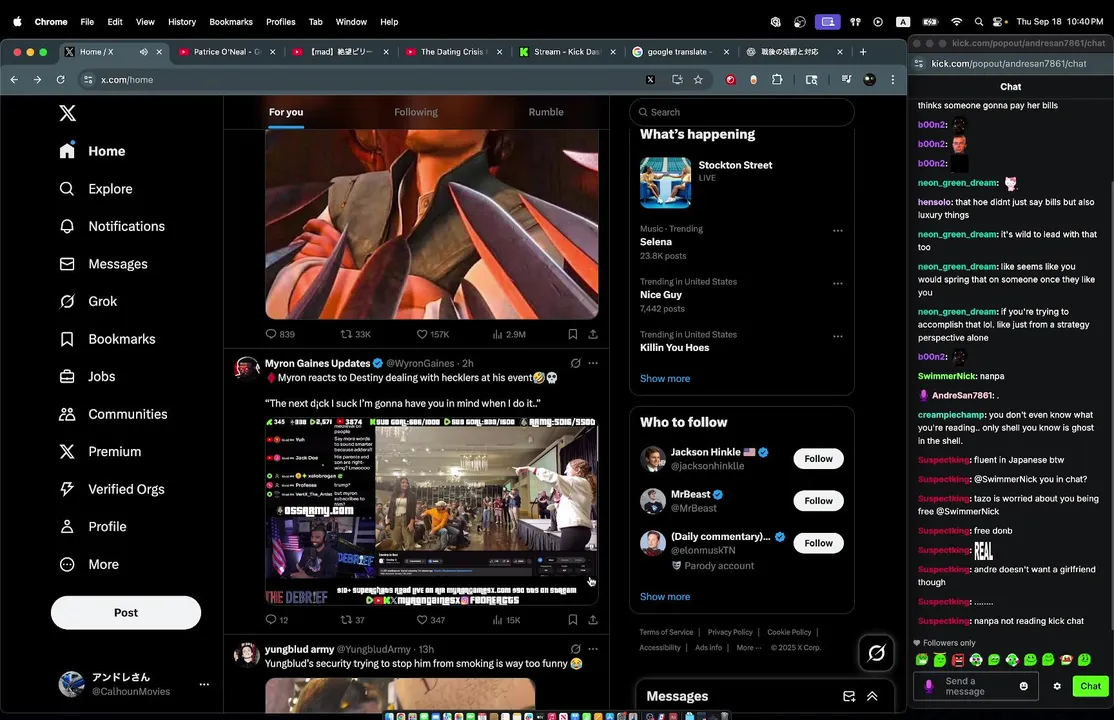Open Bookmarks in the sidebar
Viewport: 1114px width, 720px height.
(107, 339)
